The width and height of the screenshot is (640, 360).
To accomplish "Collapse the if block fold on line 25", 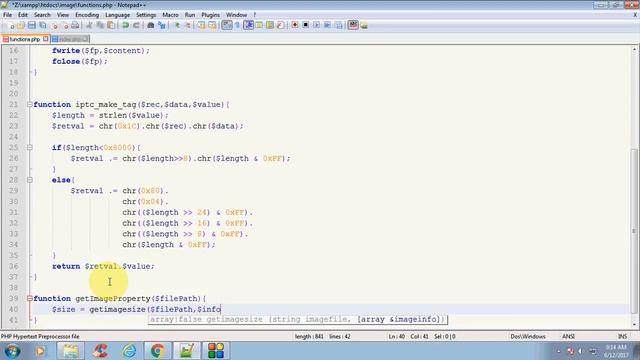I will pos(29,147).
